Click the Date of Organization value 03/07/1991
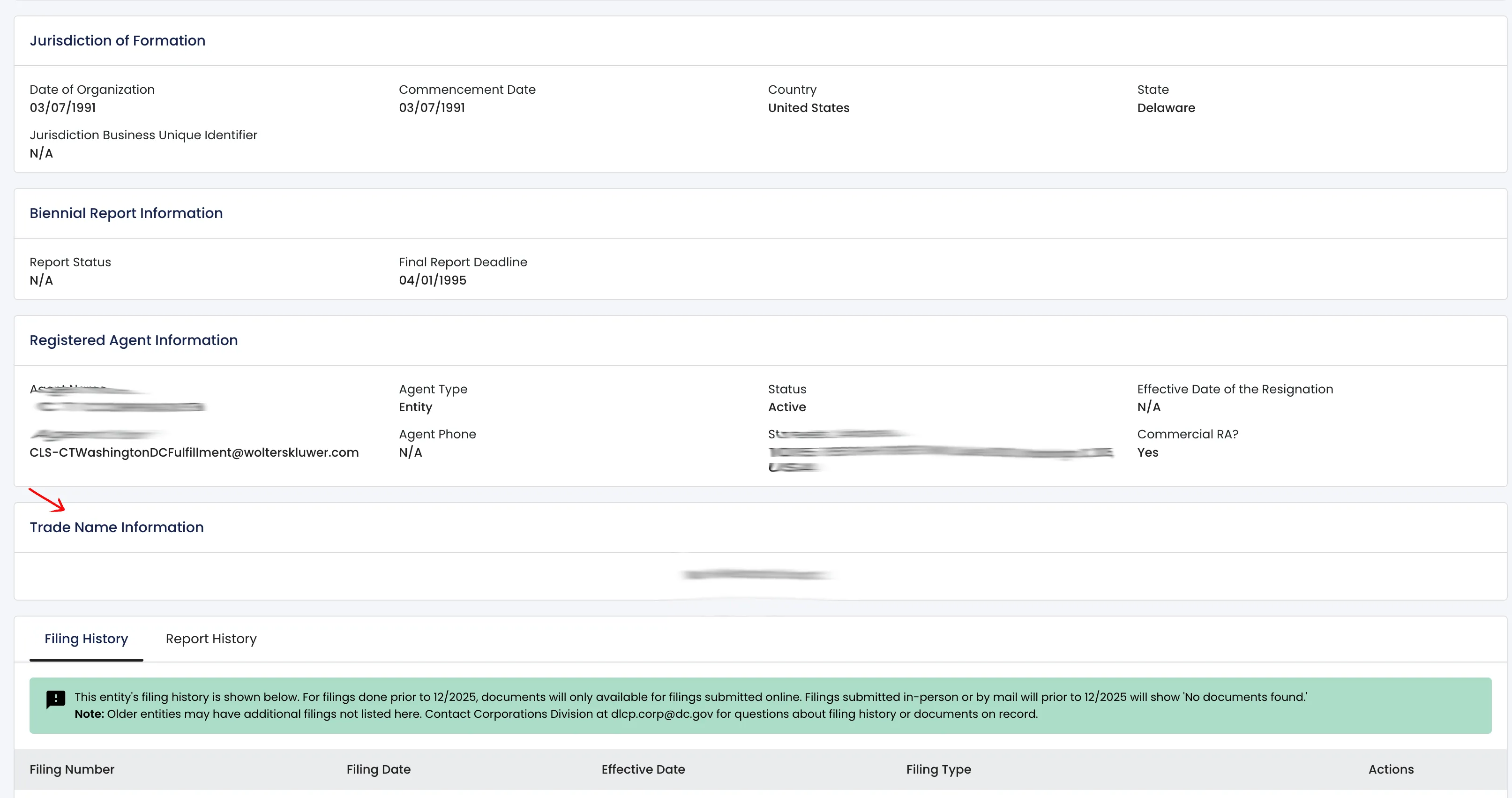This screenshot has width=1512, height=798. [63, 108]
